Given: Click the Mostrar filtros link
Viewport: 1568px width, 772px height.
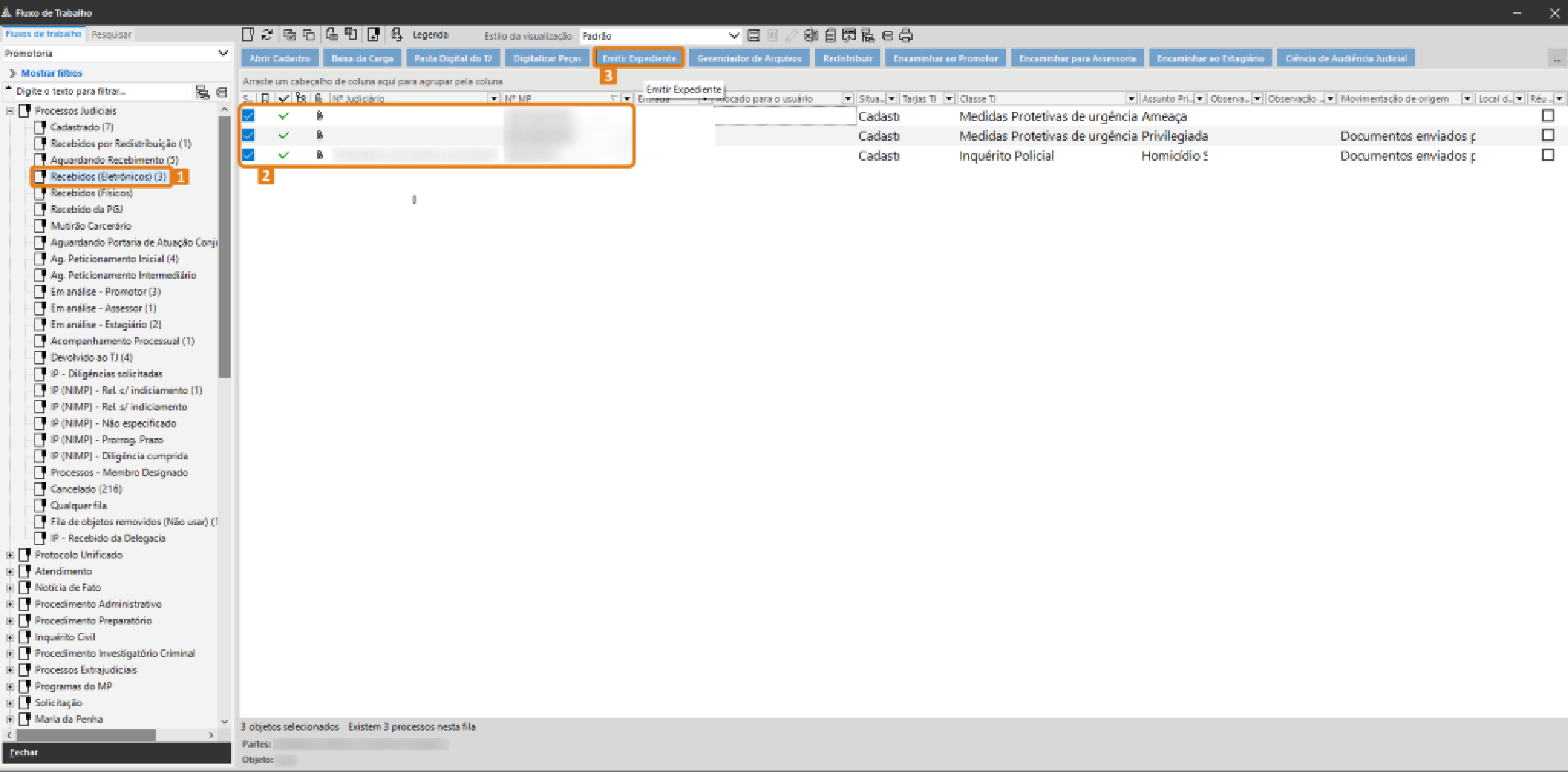Looking at the screenshot, I should (51, 73).
